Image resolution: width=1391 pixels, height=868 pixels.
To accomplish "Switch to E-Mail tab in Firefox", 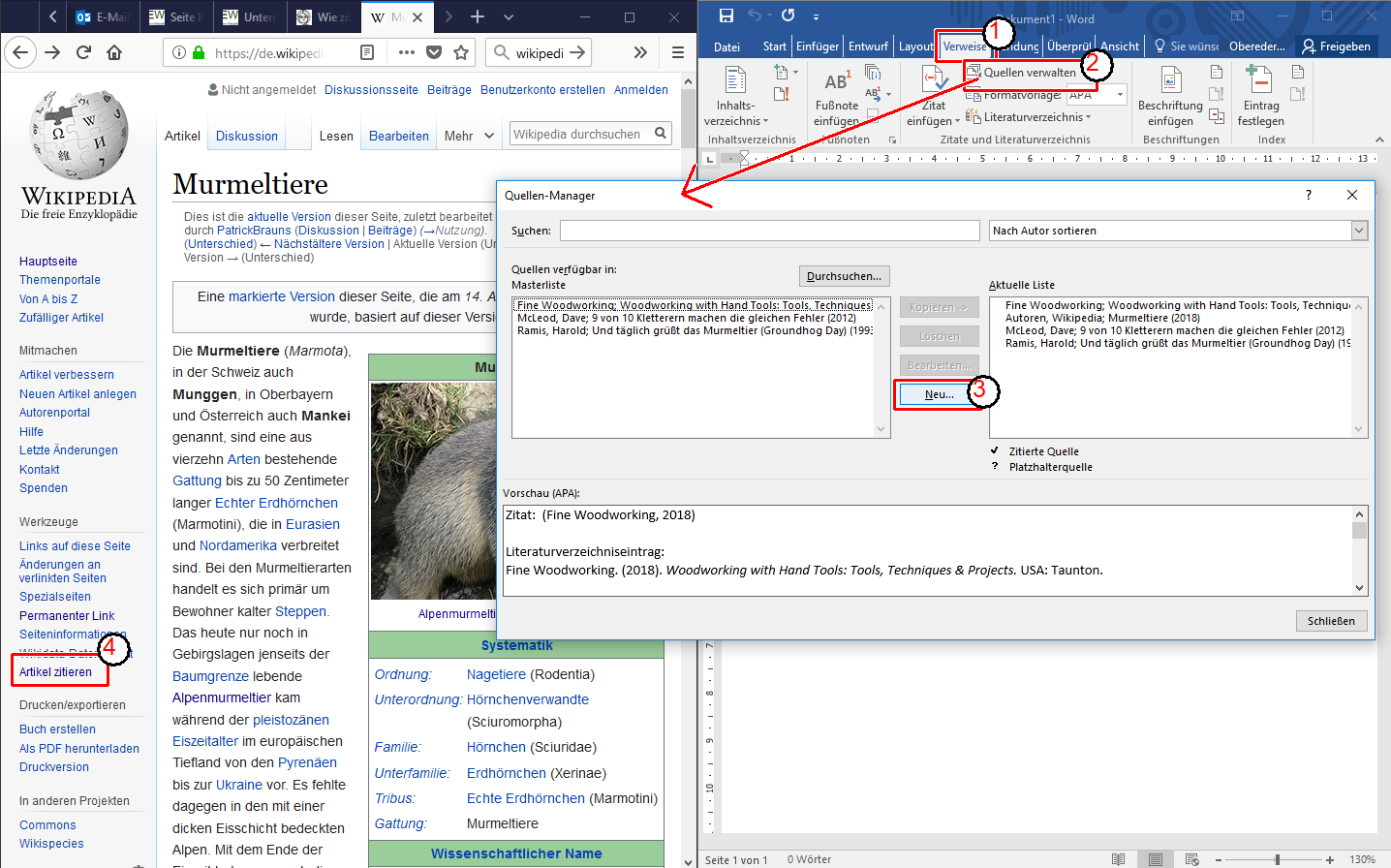I will pos(102,16).
